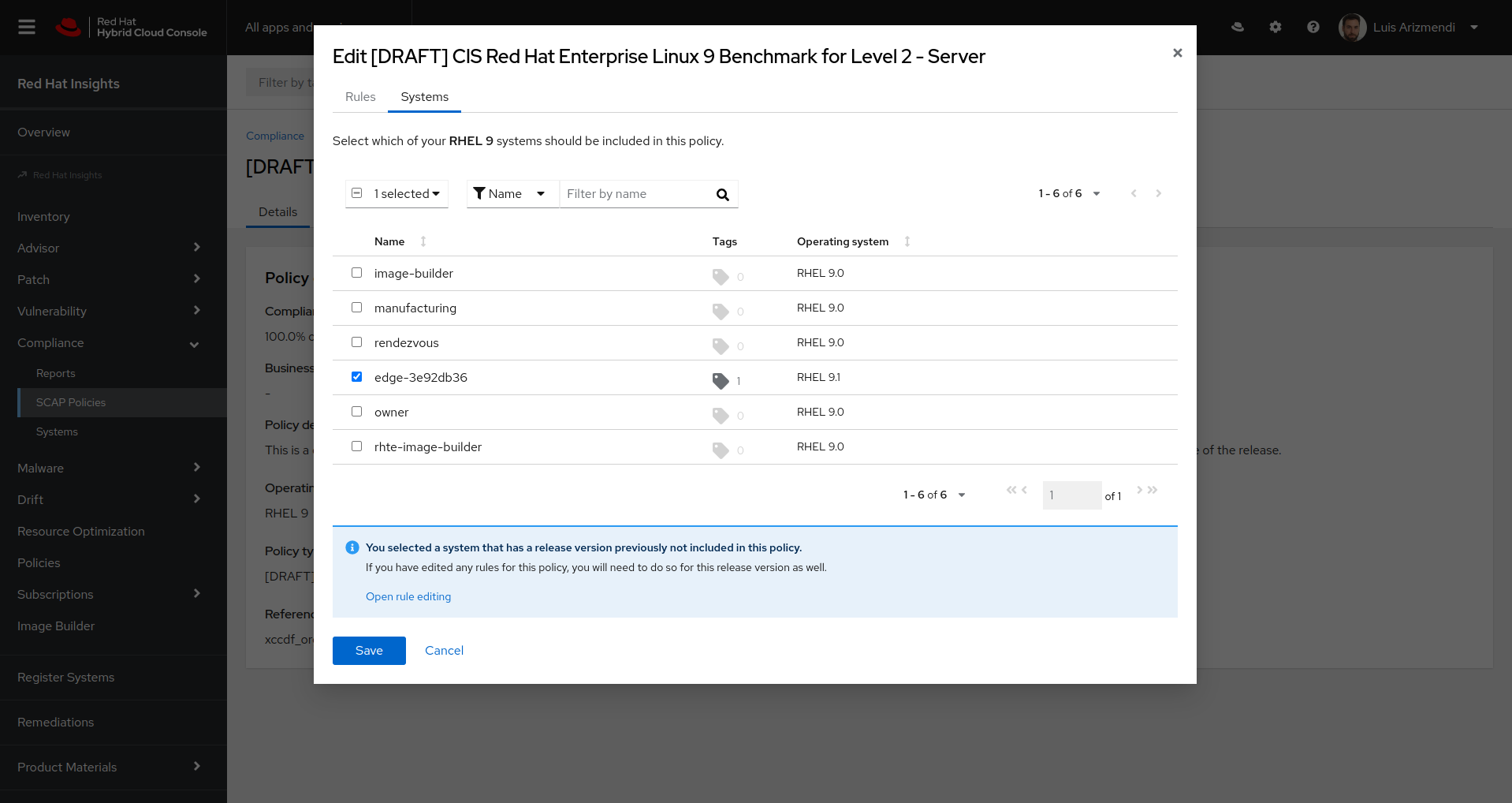This screenshot has height=803, width=1512.
Task: Open Remediations in the sidebar
Action: 56,722
